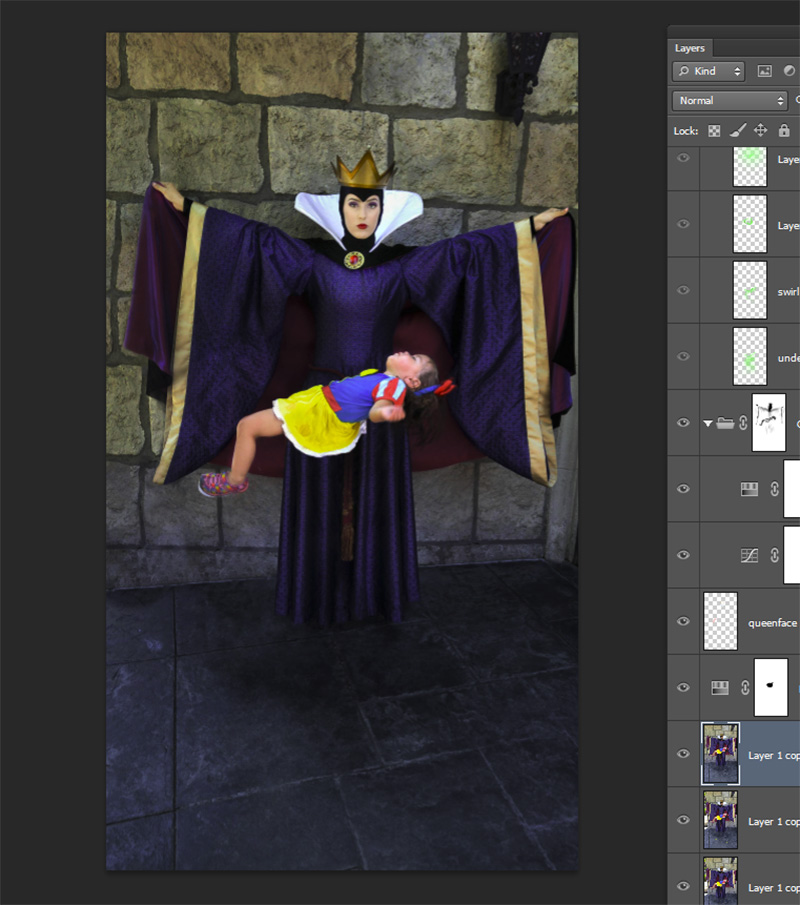Image resolution: width=800 pixels, height=905 pixels.
Task: Hide adjustment layer with black-spot mask
Action: [683, 687]
